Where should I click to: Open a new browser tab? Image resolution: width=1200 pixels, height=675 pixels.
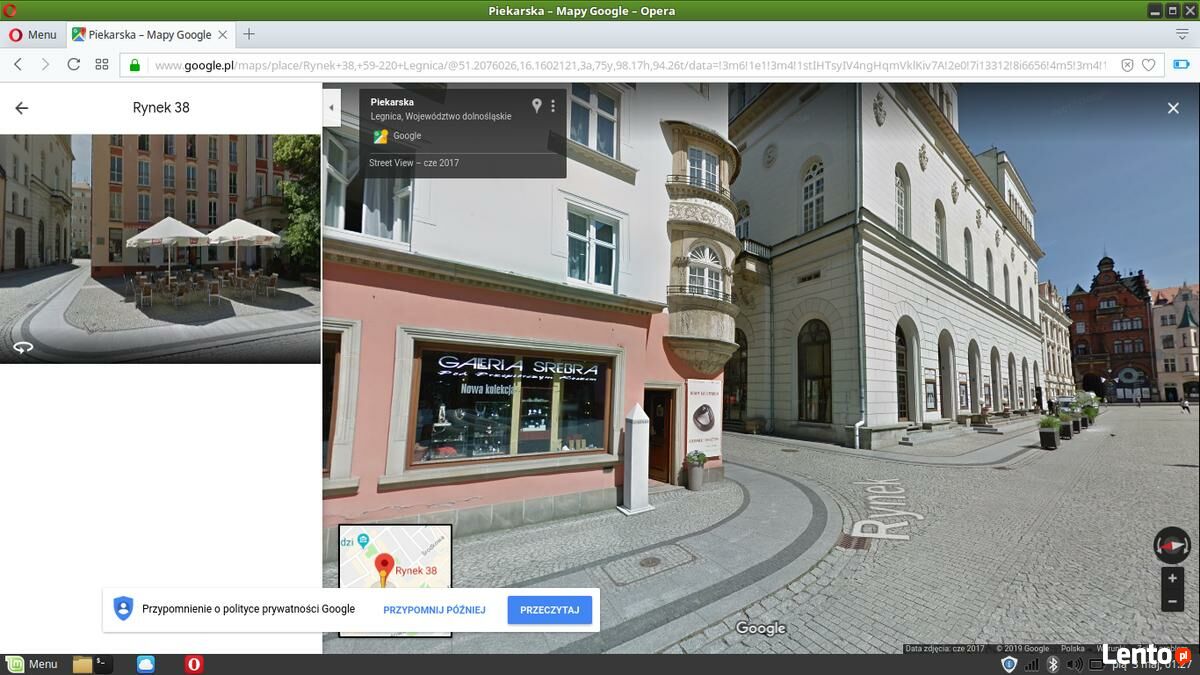click(249, 34)
